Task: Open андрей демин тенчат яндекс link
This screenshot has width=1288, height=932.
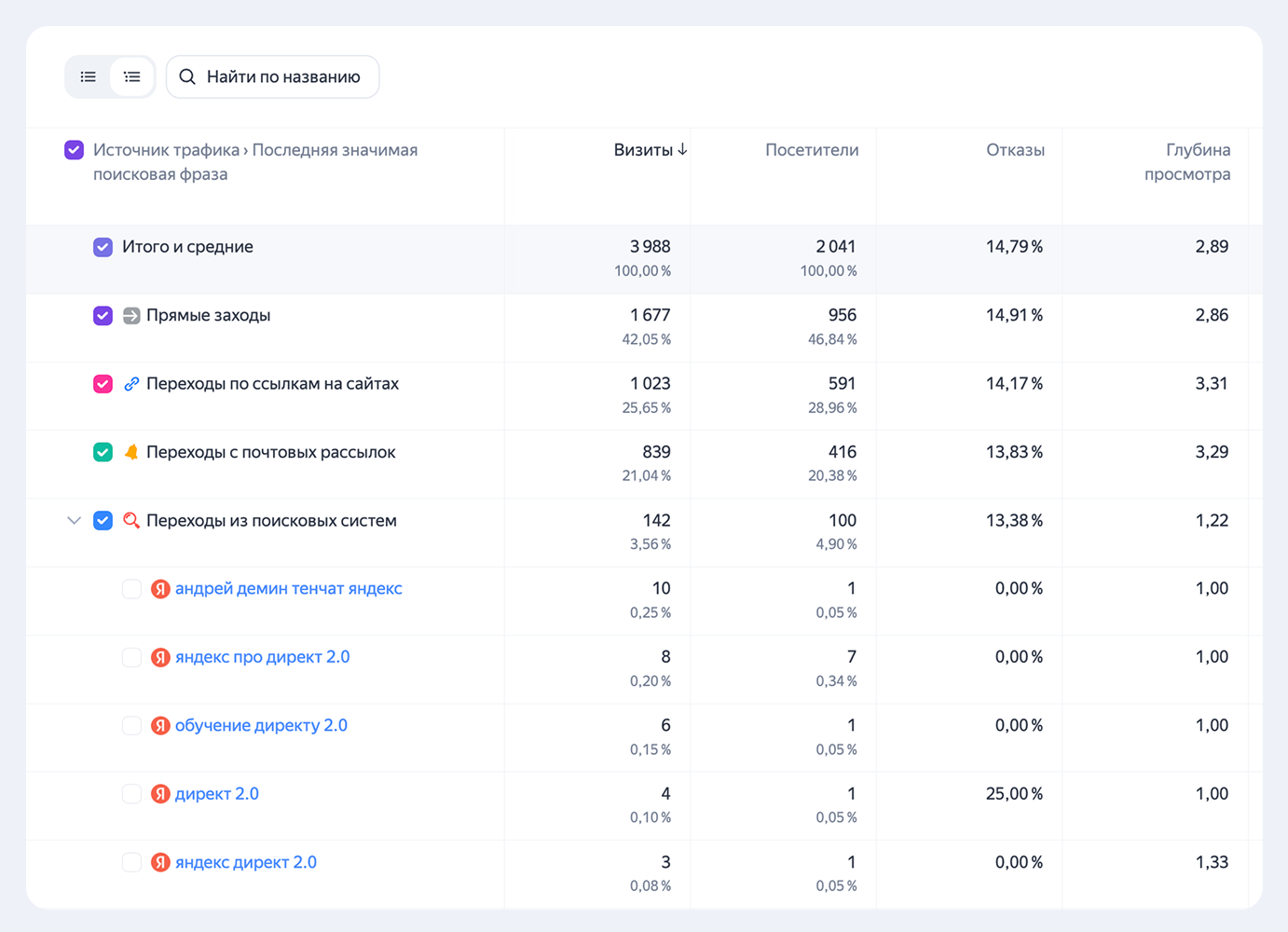Action: (289, 589)
